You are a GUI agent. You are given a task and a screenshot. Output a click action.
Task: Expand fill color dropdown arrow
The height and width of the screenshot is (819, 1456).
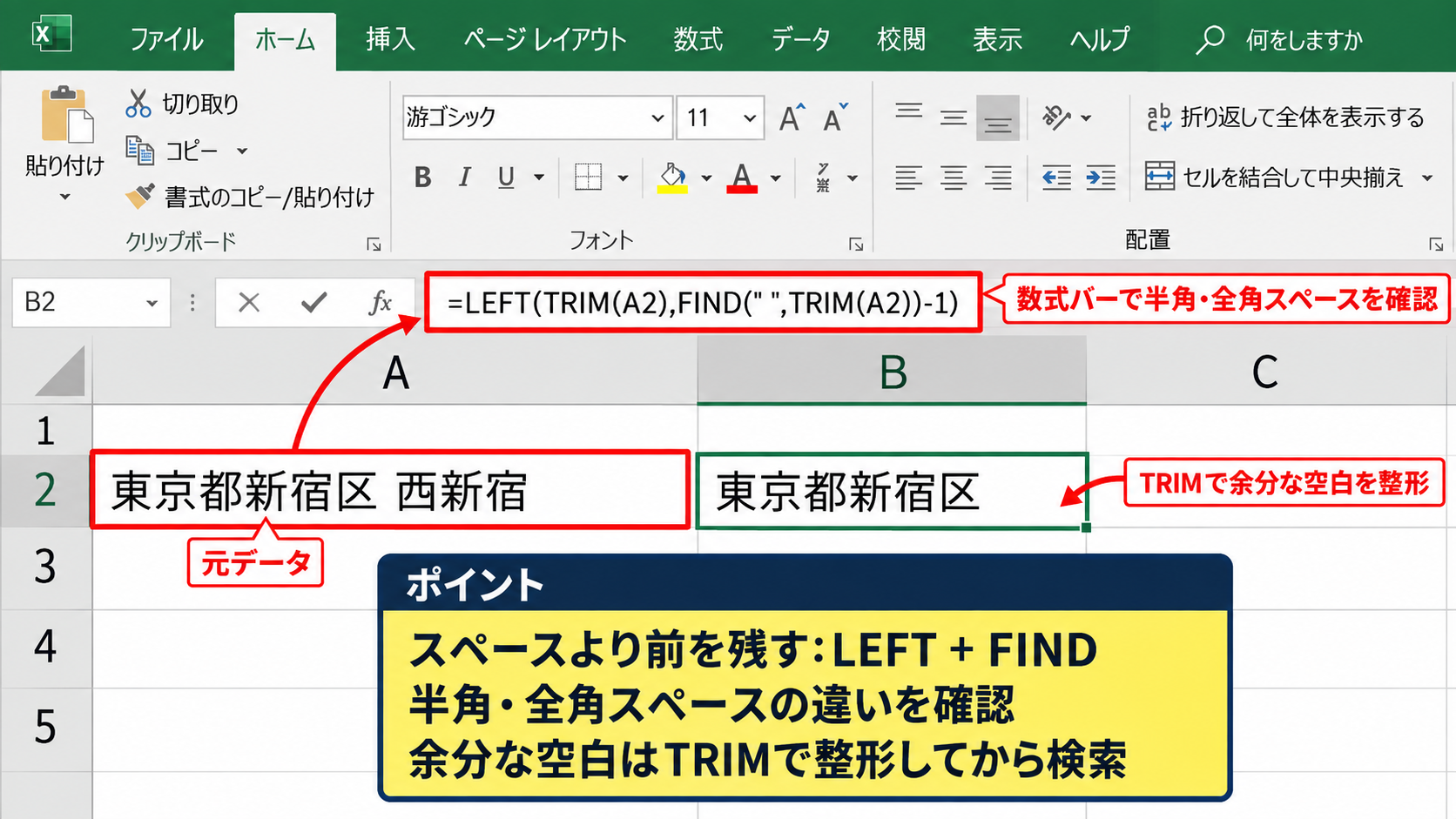pyautogui.click(x=706, y=178)
